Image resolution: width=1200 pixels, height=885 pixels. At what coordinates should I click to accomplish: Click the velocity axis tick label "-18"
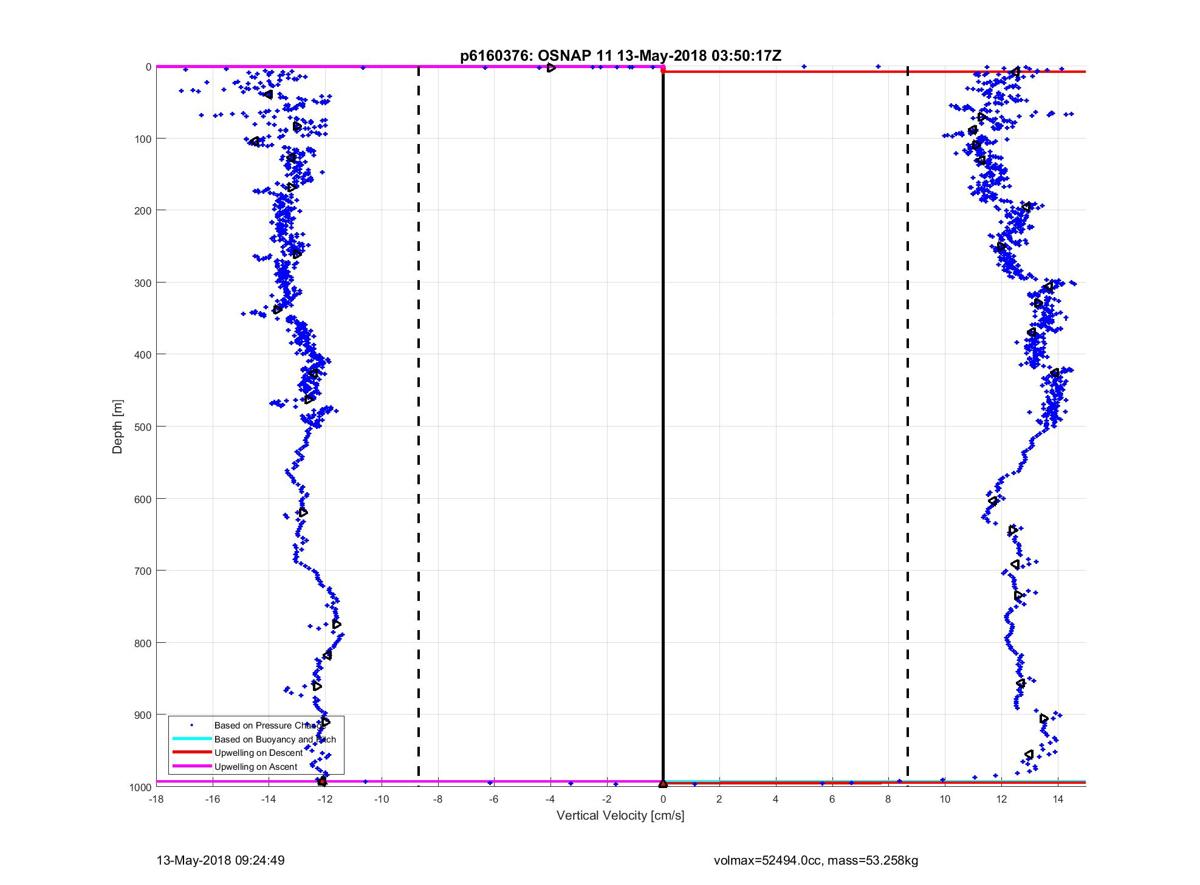pos(156,799)
